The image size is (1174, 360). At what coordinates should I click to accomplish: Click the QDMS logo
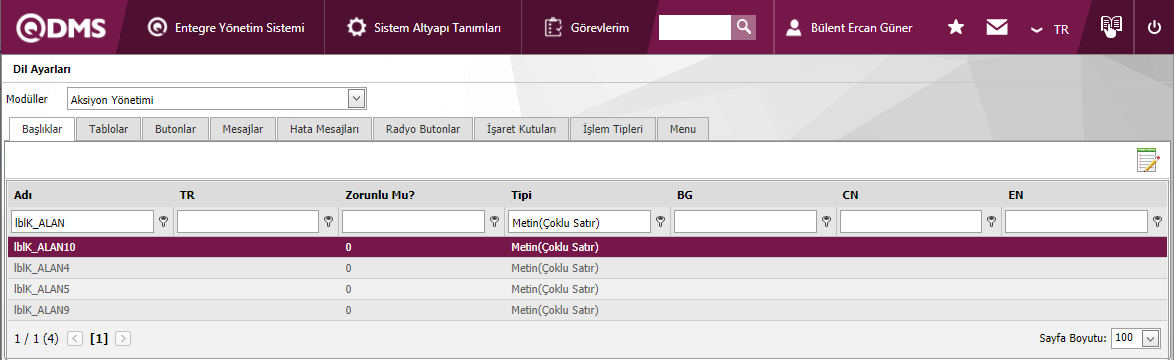pos(61,28)
